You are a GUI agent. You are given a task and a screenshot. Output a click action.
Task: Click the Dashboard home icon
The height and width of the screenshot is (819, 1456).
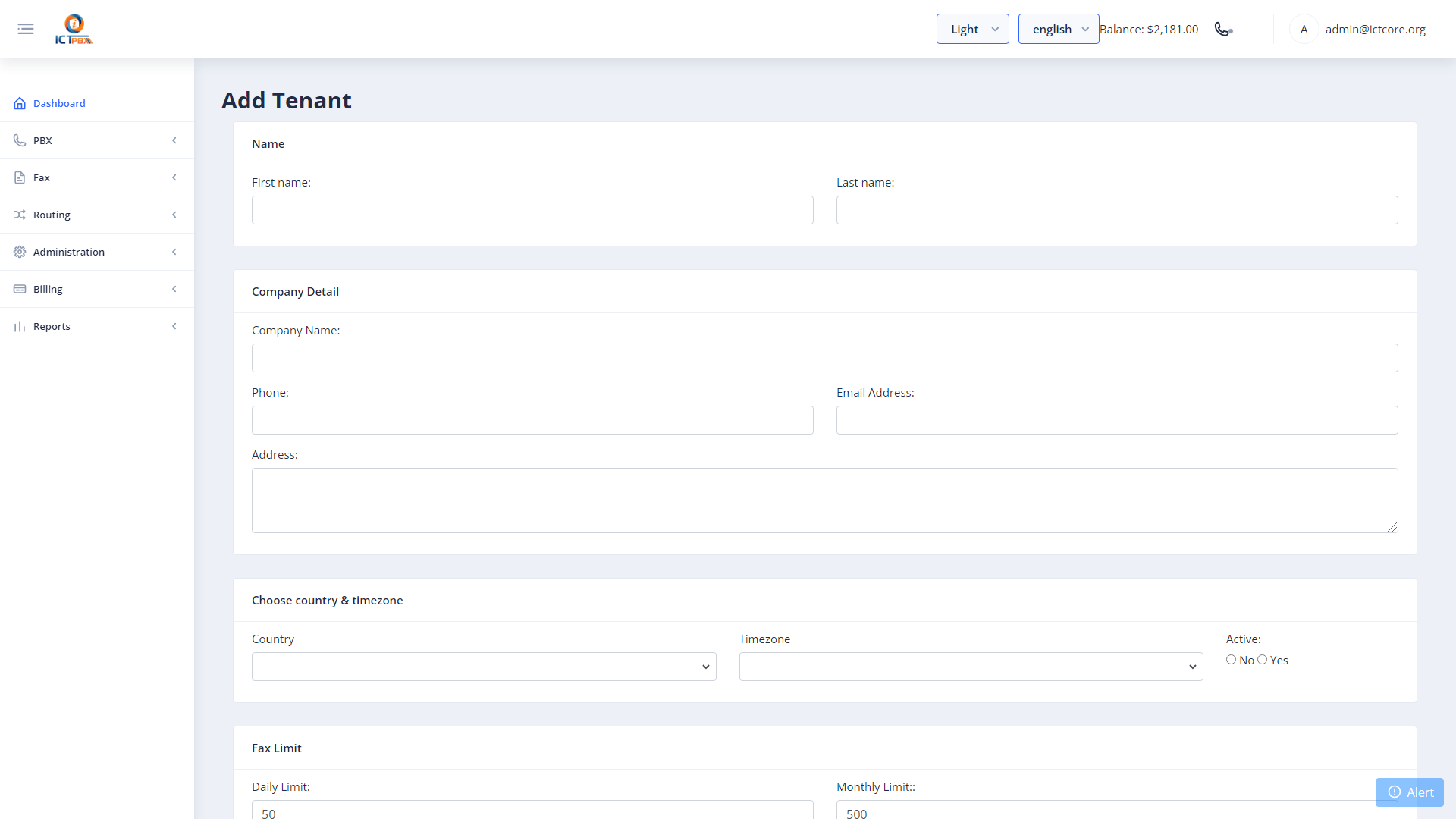pos(20,103)
